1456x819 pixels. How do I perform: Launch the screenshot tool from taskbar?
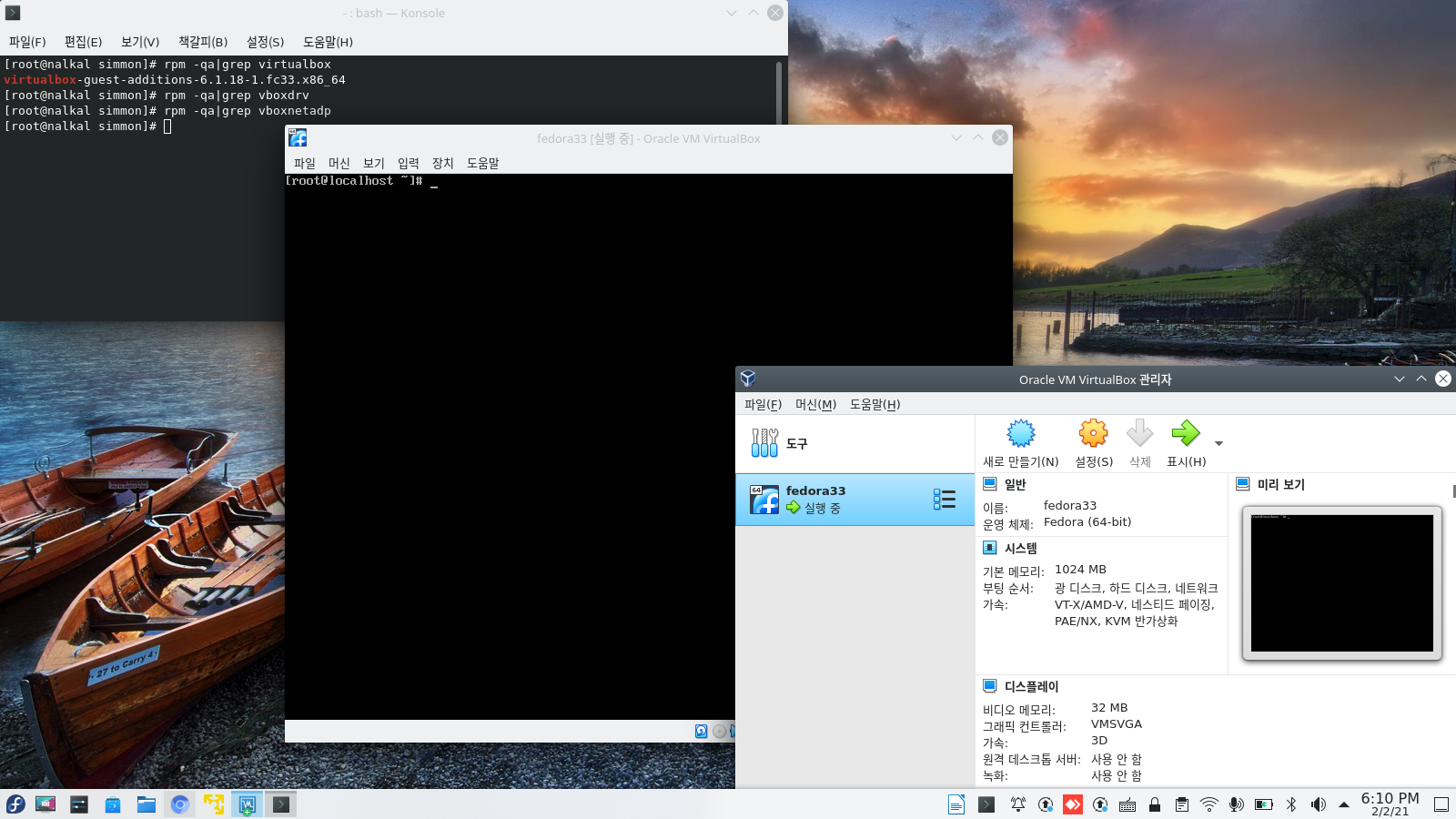click(45, 804)
